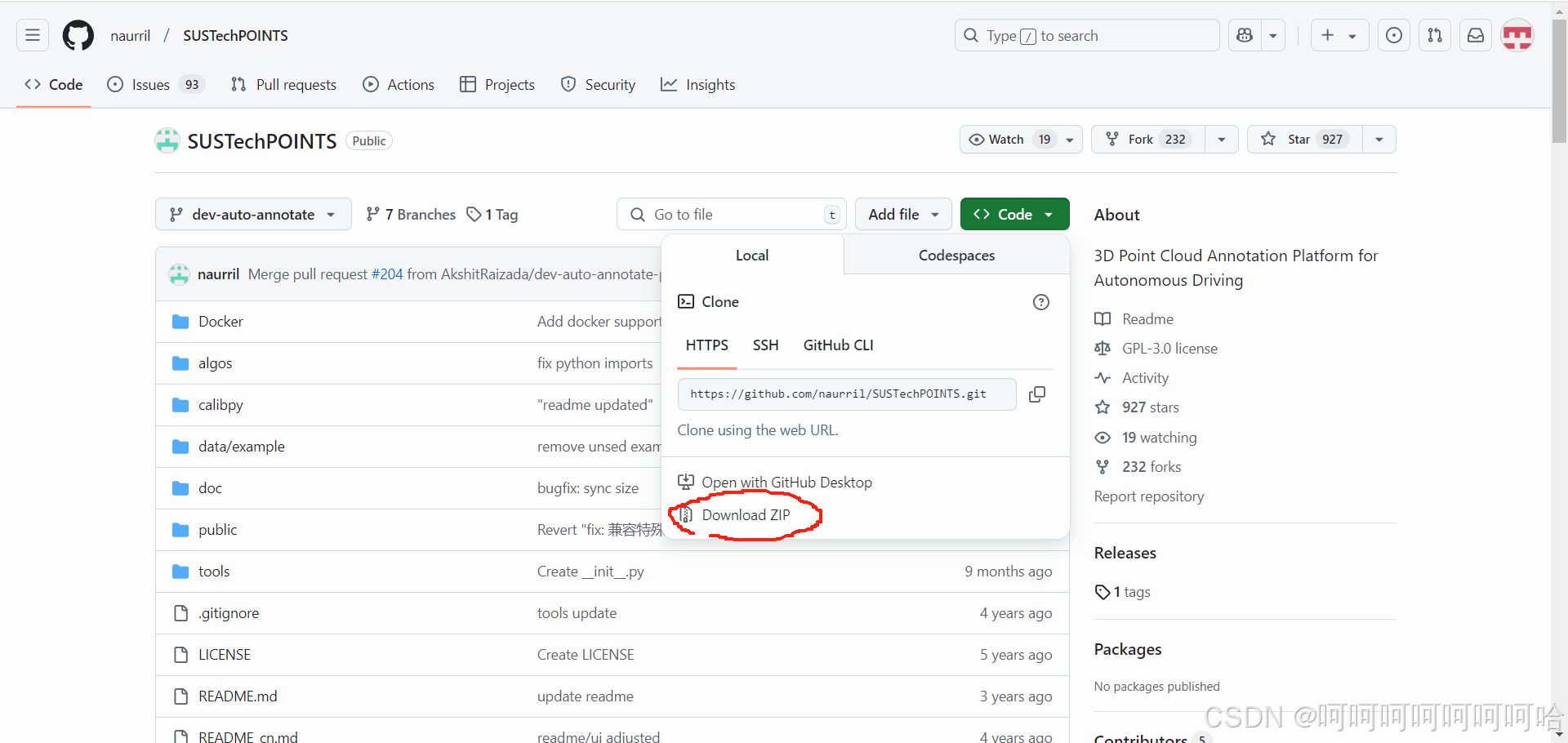Screen dimensions: 1568x743
Task: Select the SSH clone option
Action: [x=766, y=346]
